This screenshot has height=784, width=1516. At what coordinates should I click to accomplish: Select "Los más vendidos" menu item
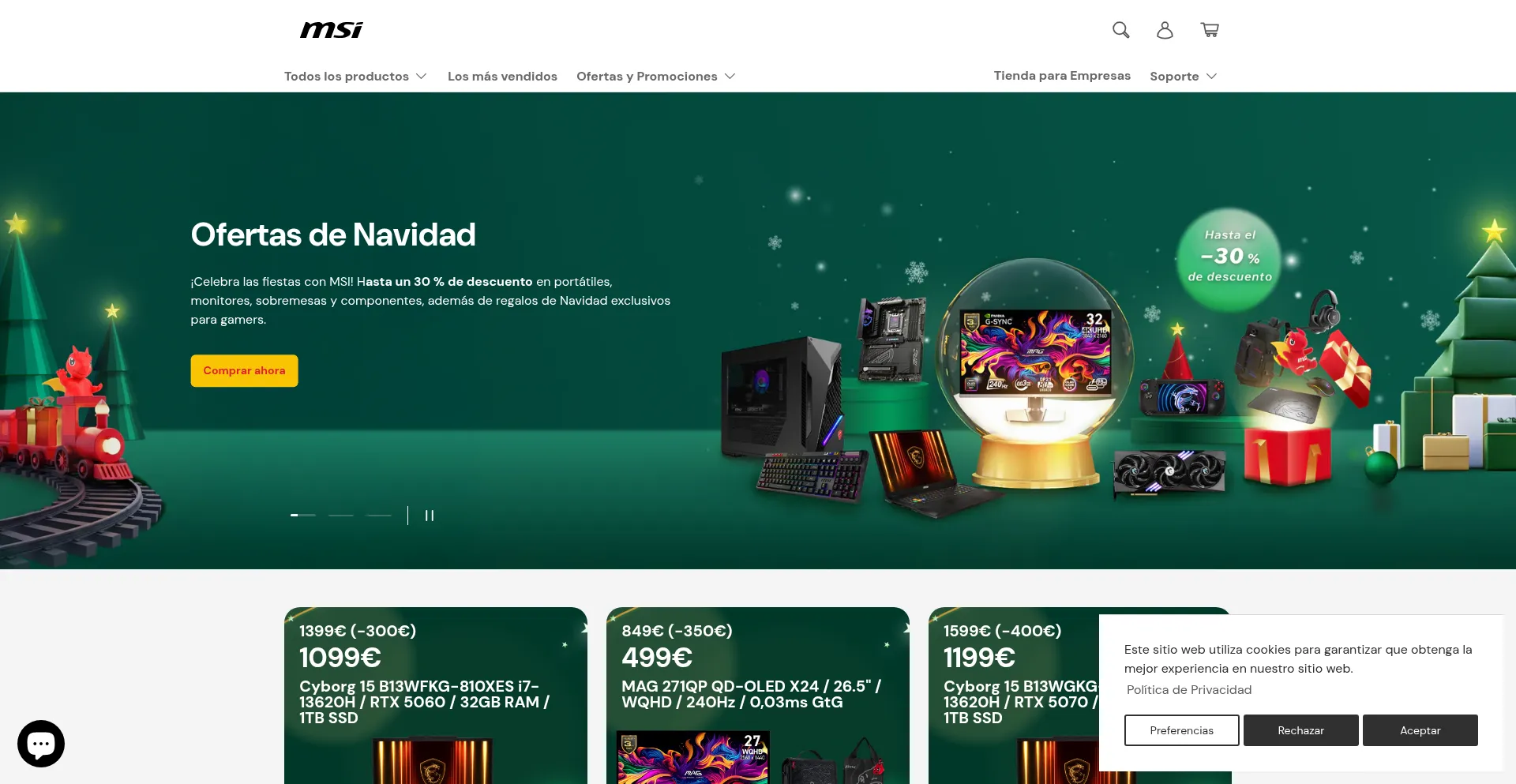point(502,76)
